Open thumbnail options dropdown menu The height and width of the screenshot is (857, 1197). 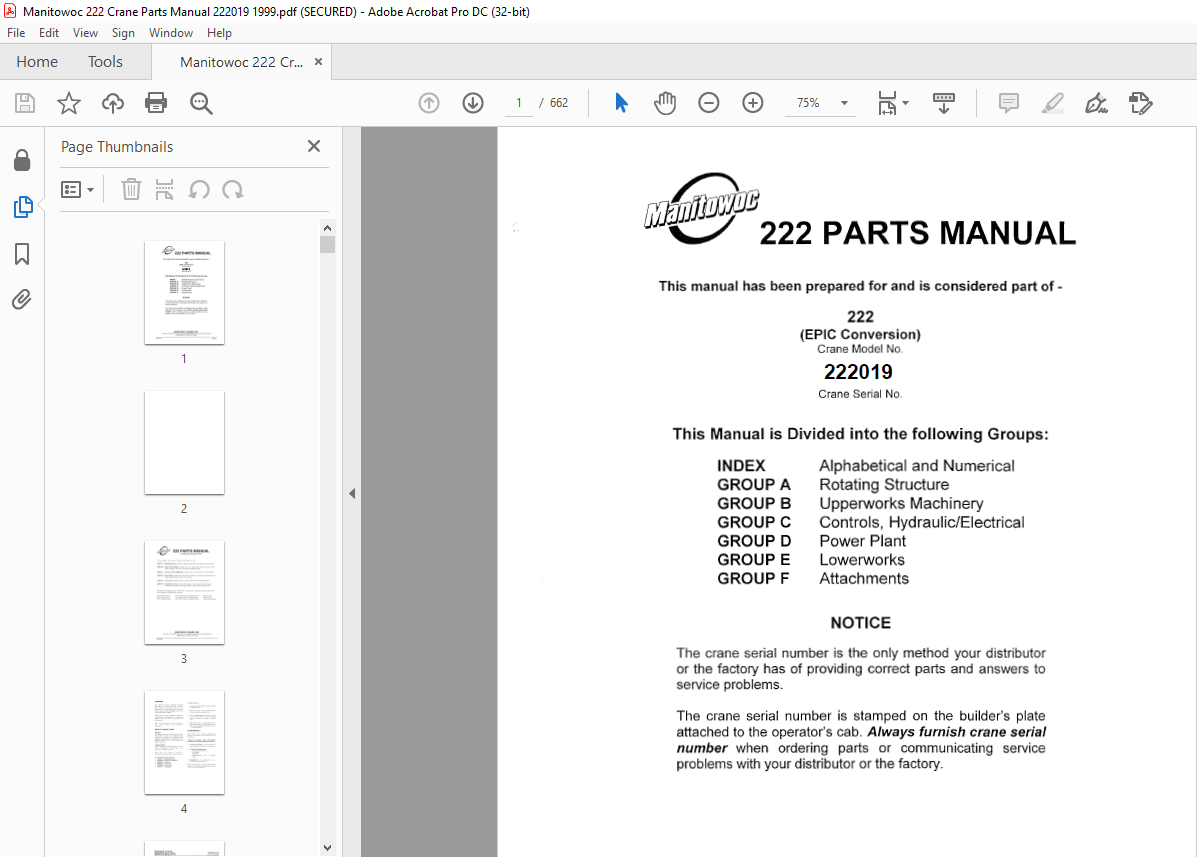(x=77, y=189)
